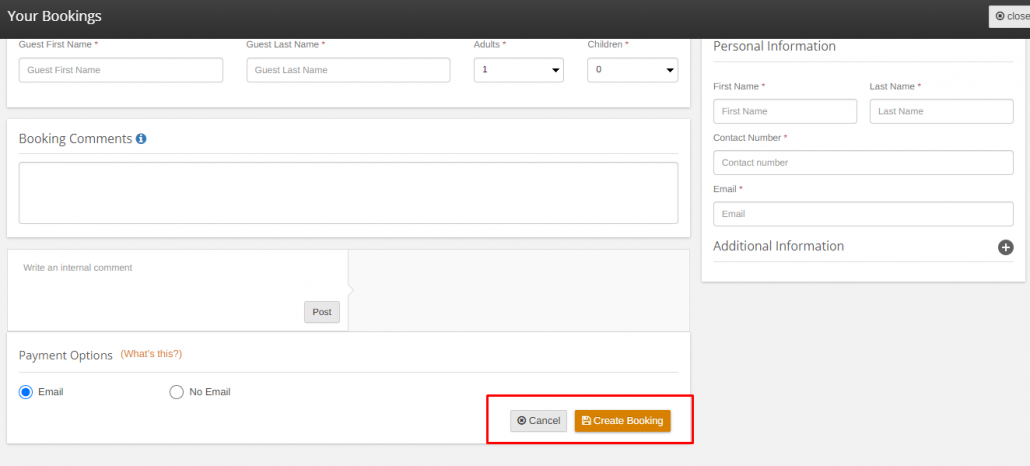Choose the No Email radio option
1030x466 pixels.
pyautogui.click(x=176, y=392)
